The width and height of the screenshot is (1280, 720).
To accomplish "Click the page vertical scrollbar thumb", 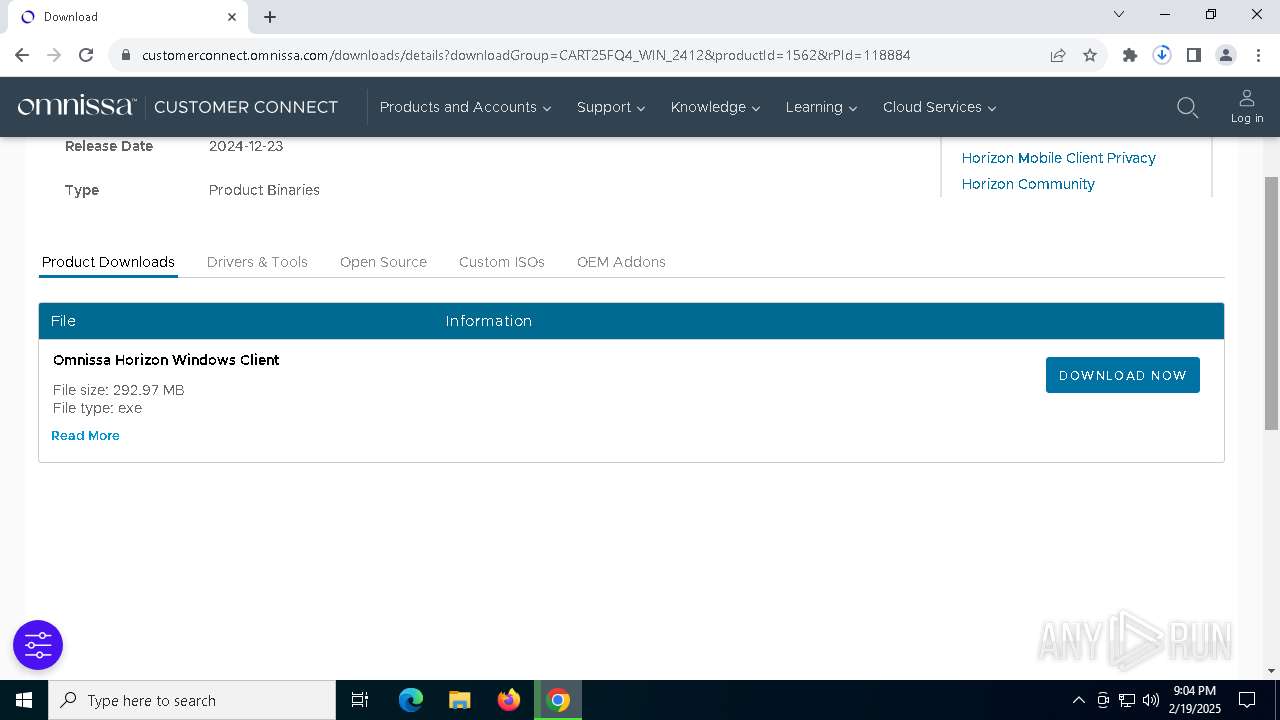I will (x=1271, y=303).
